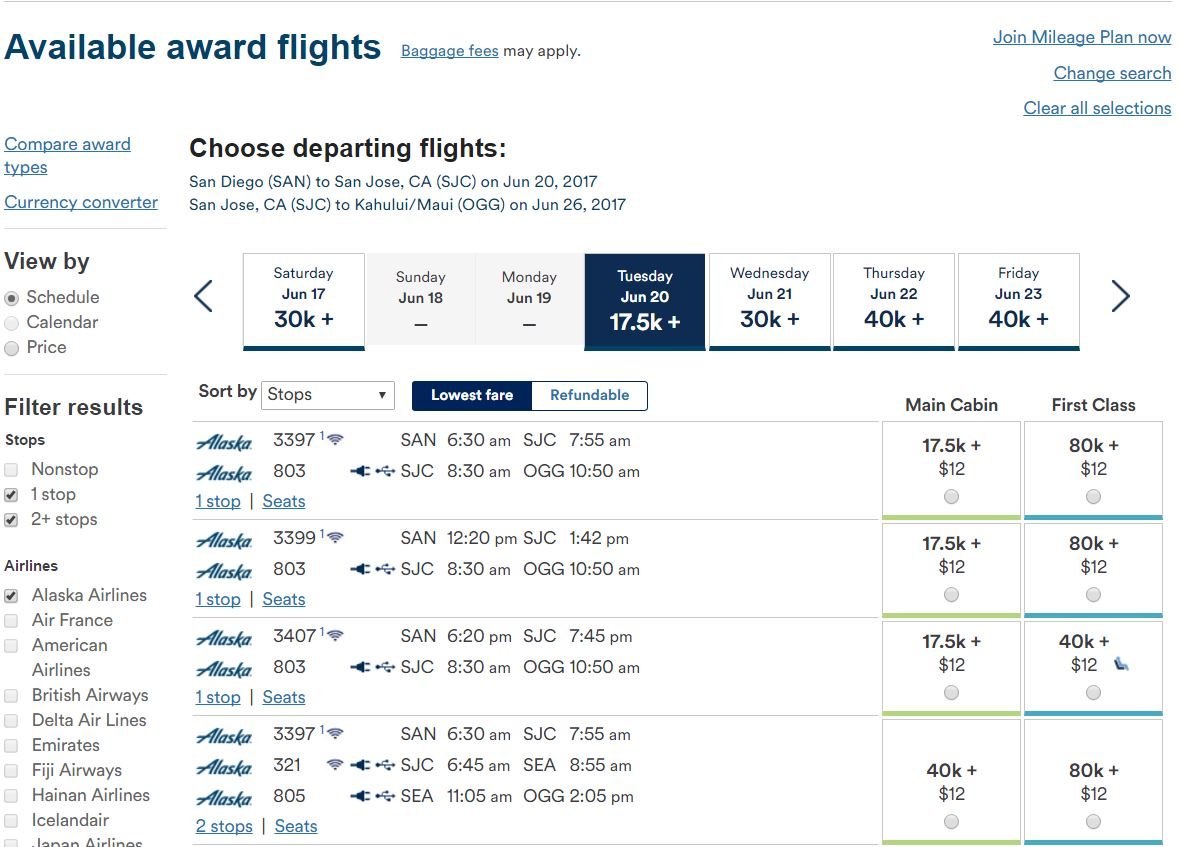1182x847 pixels.
Task: Show earlier dates with the left chevron
Action: [204, 296]
